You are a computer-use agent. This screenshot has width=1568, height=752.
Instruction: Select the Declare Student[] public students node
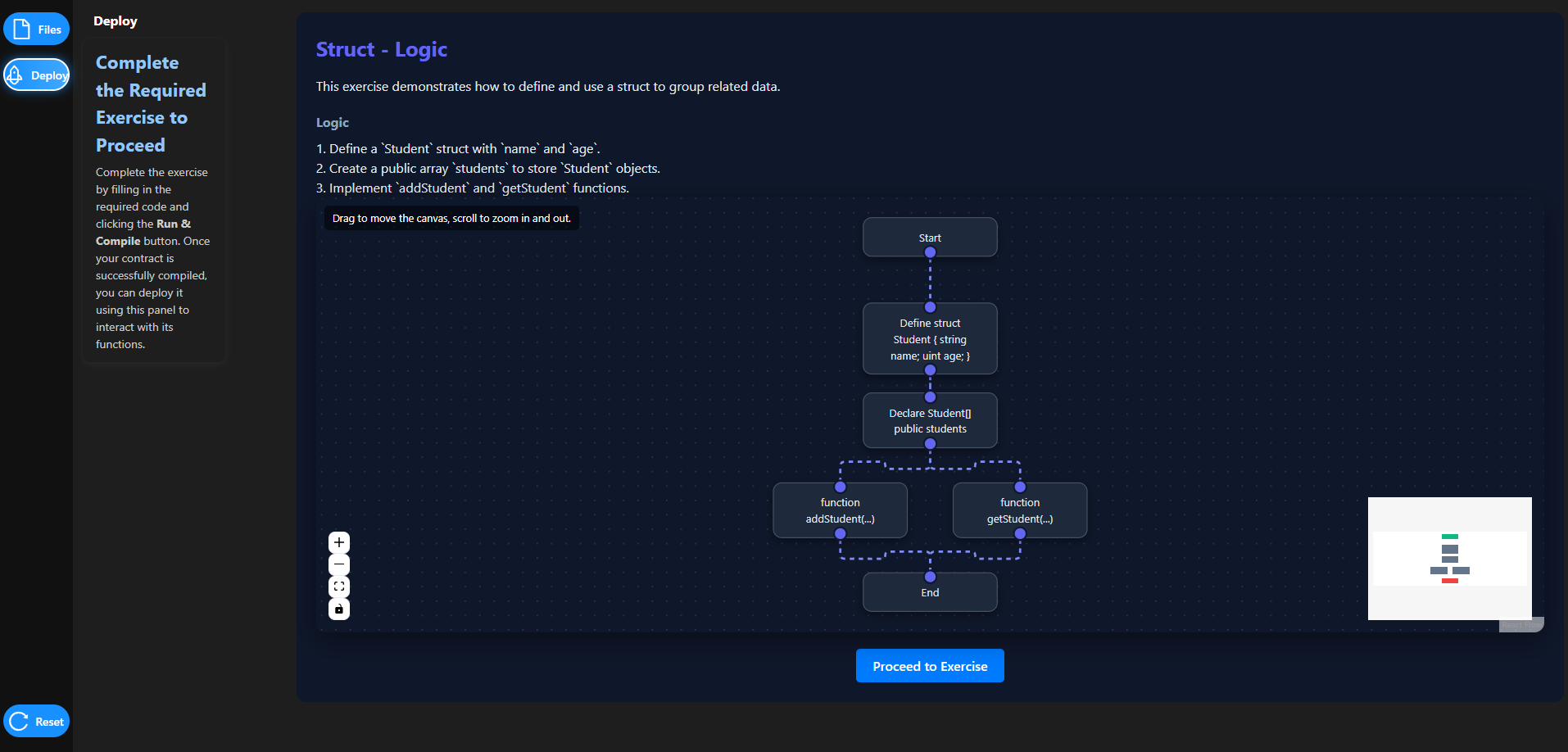pyautogui.click(x=930, y=421)
